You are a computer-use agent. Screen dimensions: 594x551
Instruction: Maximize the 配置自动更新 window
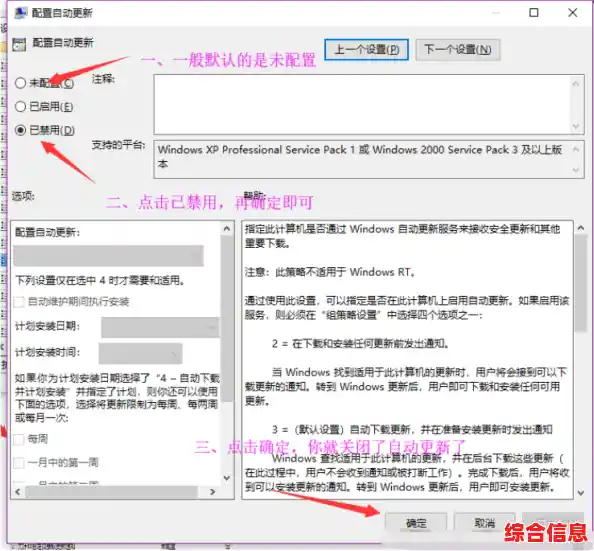click(533, 13)
